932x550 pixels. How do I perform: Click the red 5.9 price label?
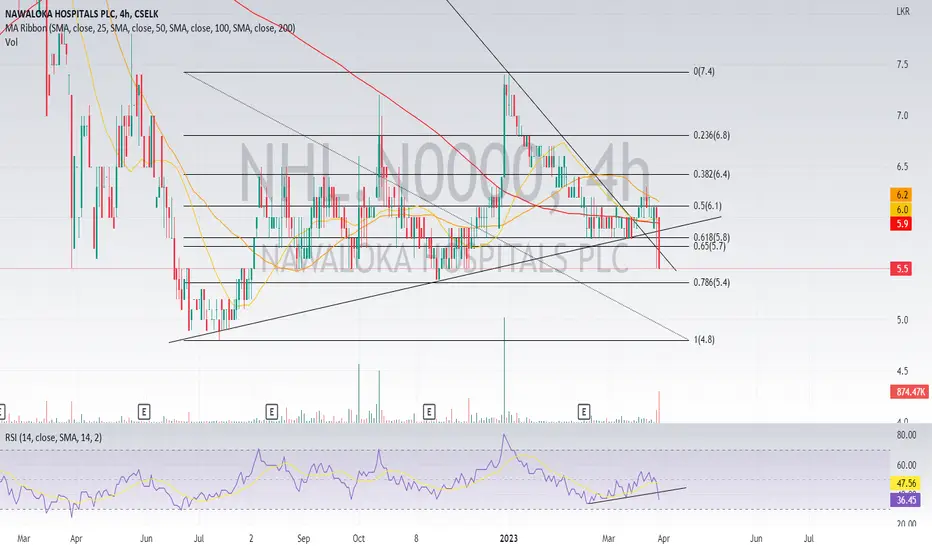click(x=902, y=224)
